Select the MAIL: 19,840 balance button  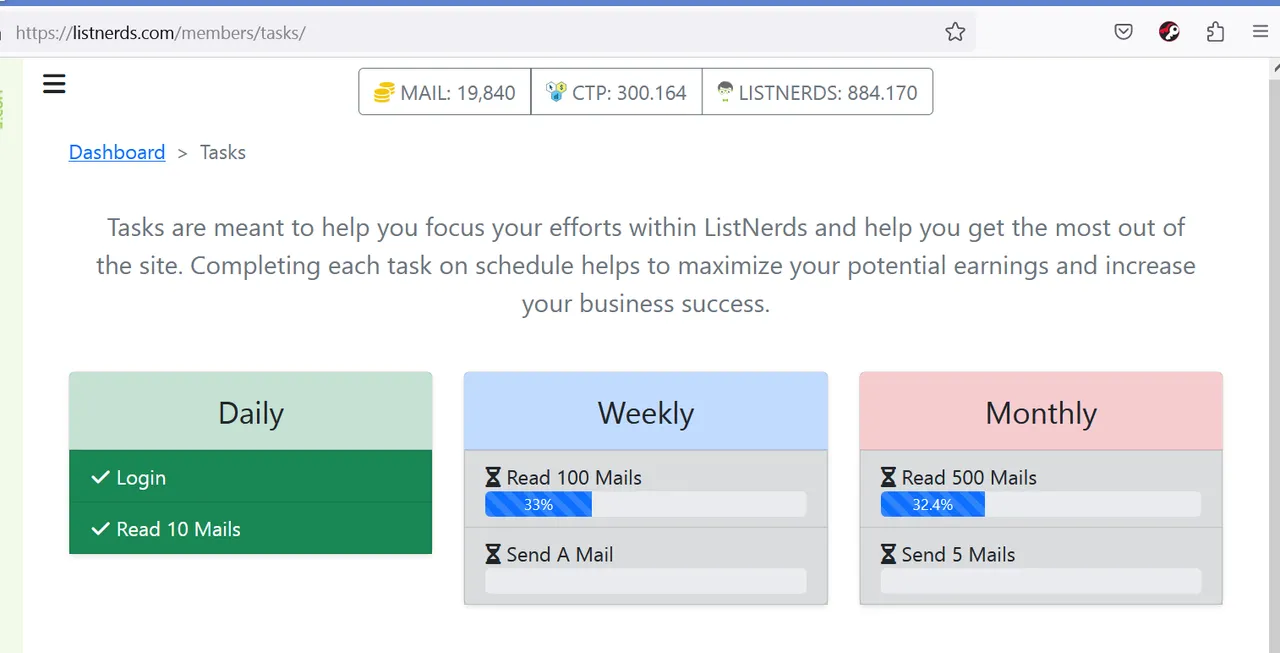click(x=445, y=92)
